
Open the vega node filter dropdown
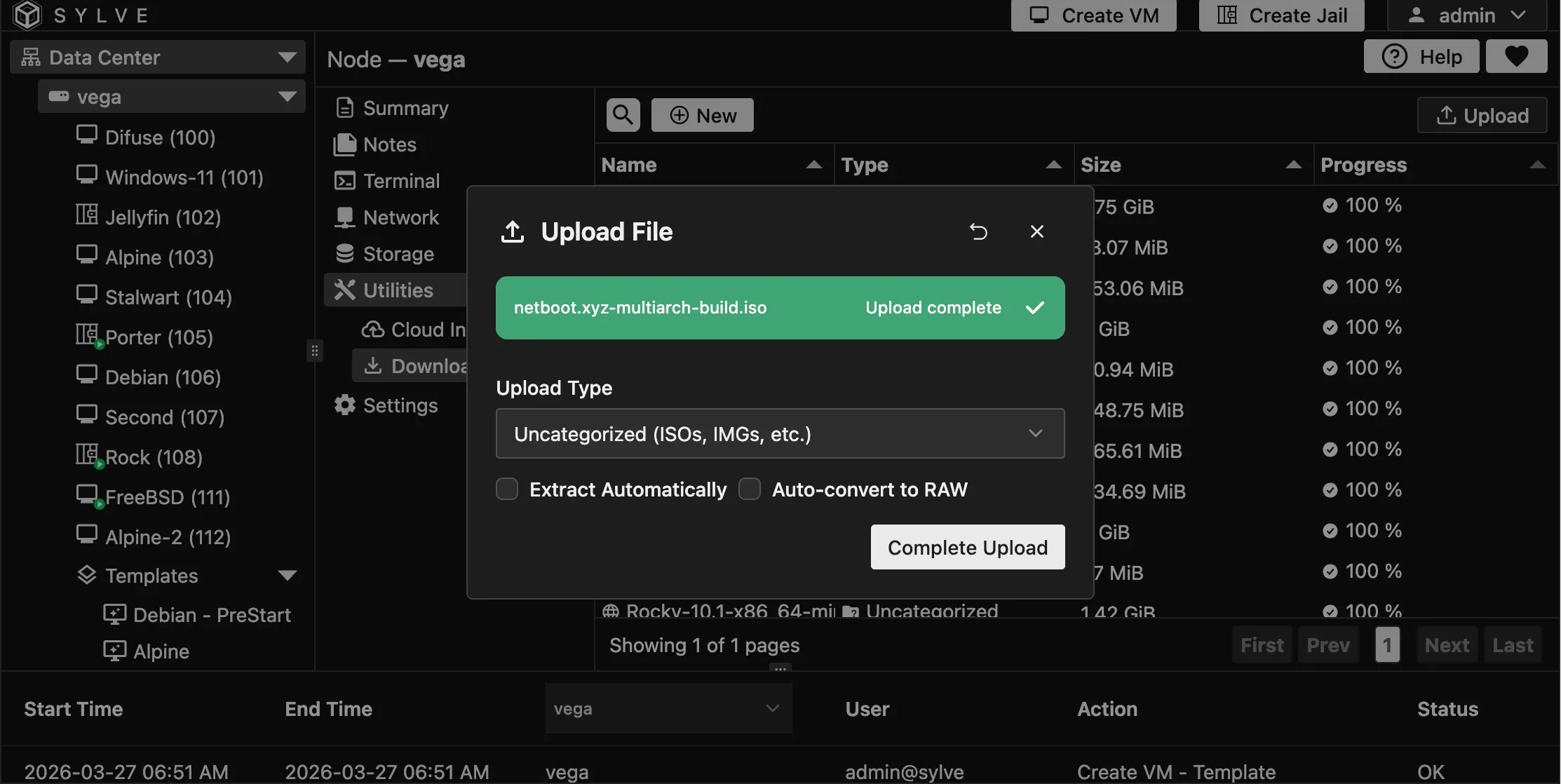coord(668,708)
